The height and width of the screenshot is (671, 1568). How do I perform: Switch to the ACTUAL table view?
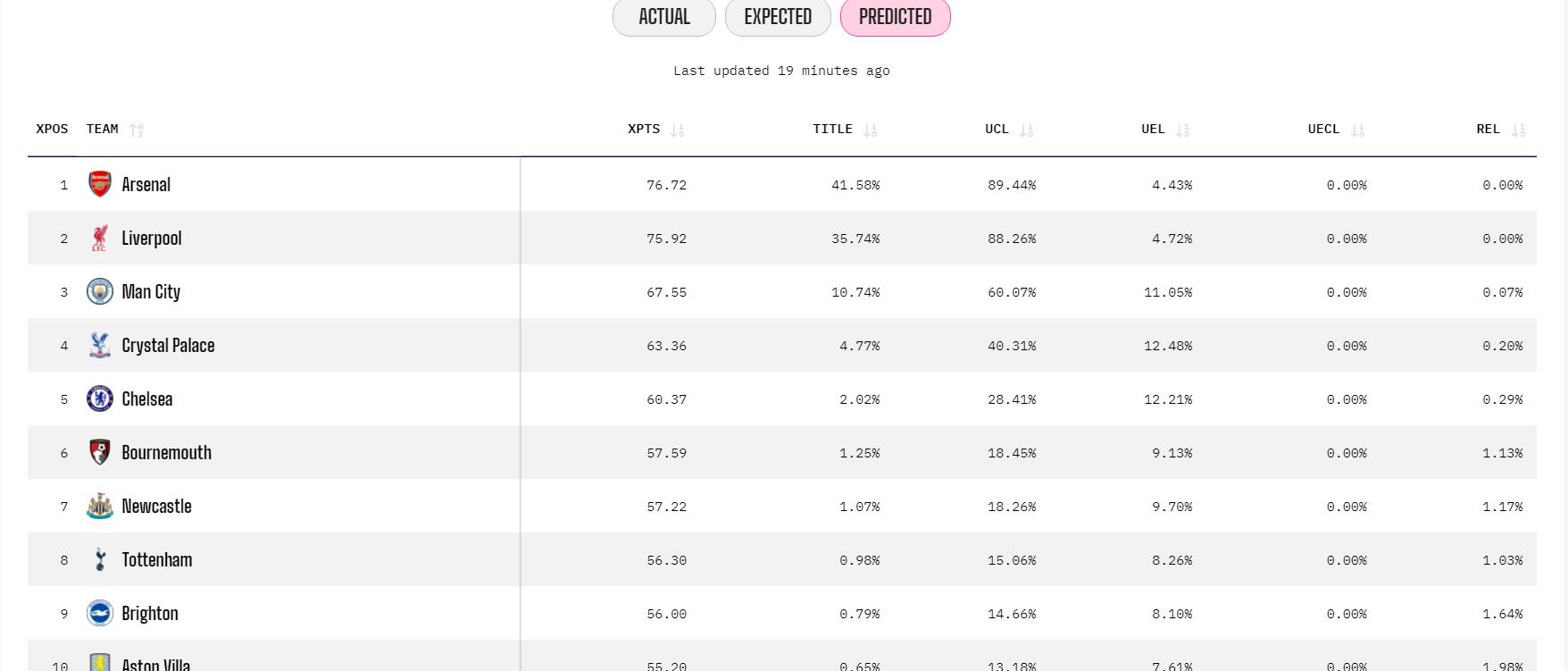pyautogui.click(x=663, y=17)
